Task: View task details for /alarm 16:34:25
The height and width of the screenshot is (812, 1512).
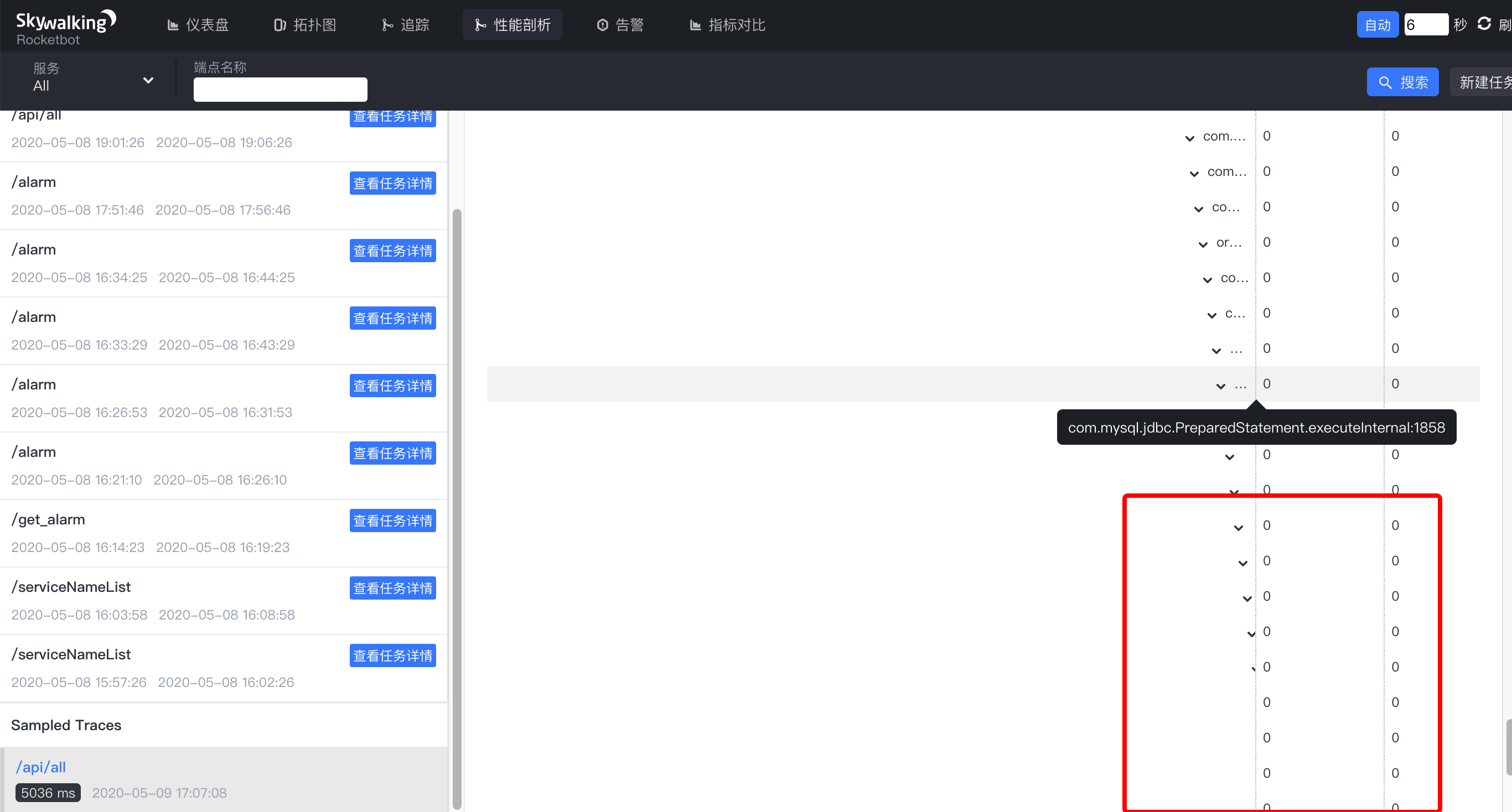Action: tap(393, 251)
